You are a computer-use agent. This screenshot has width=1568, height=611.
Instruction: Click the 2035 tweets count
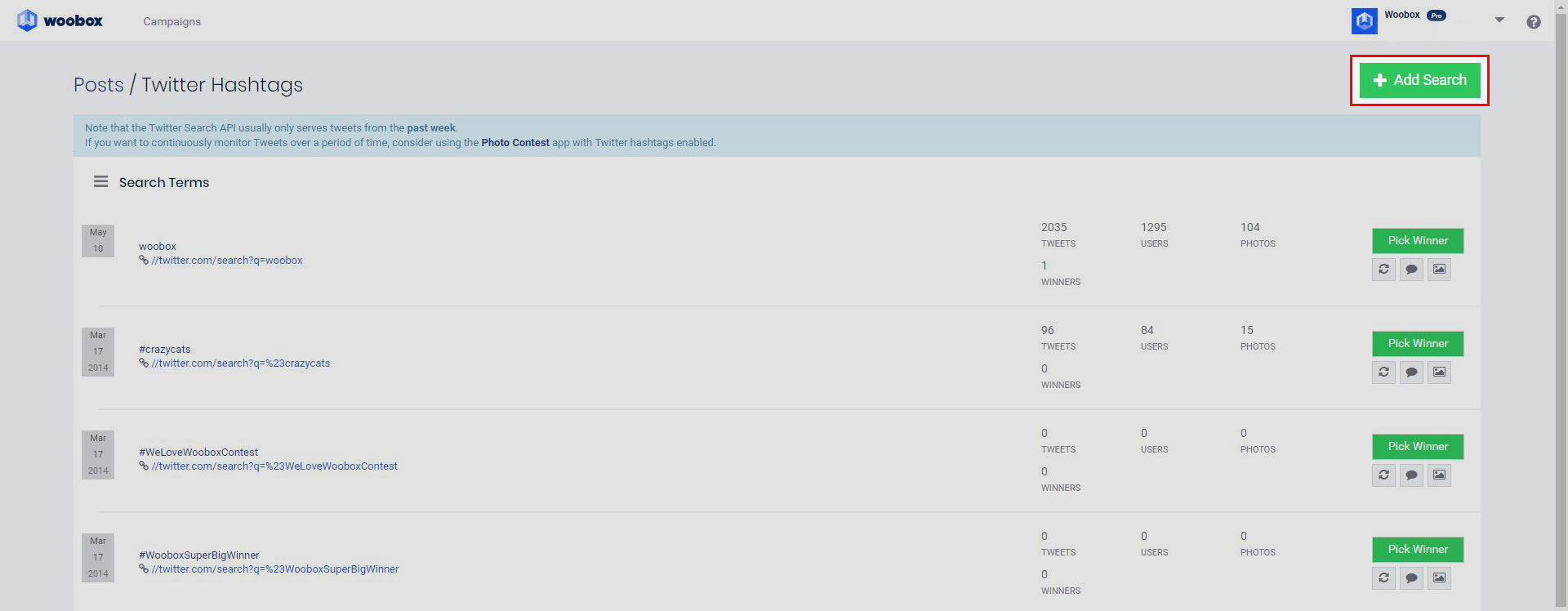click(x=1054, y=227)
